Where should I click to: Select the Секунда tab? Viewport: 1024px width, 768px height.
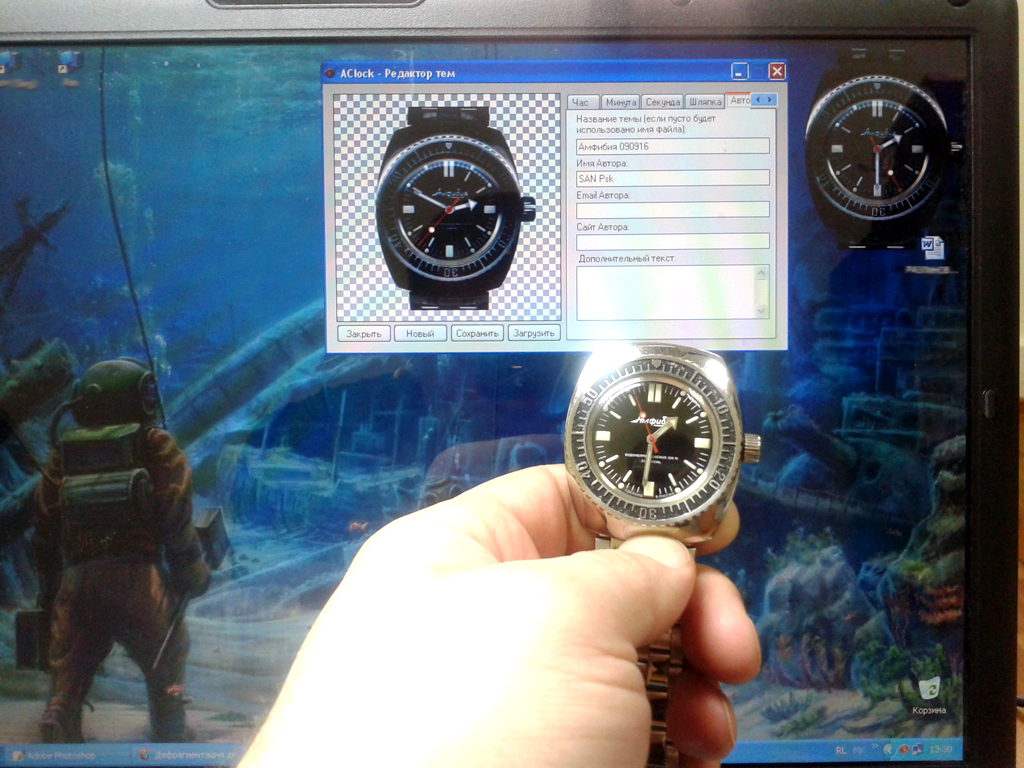tap(663, 102)
